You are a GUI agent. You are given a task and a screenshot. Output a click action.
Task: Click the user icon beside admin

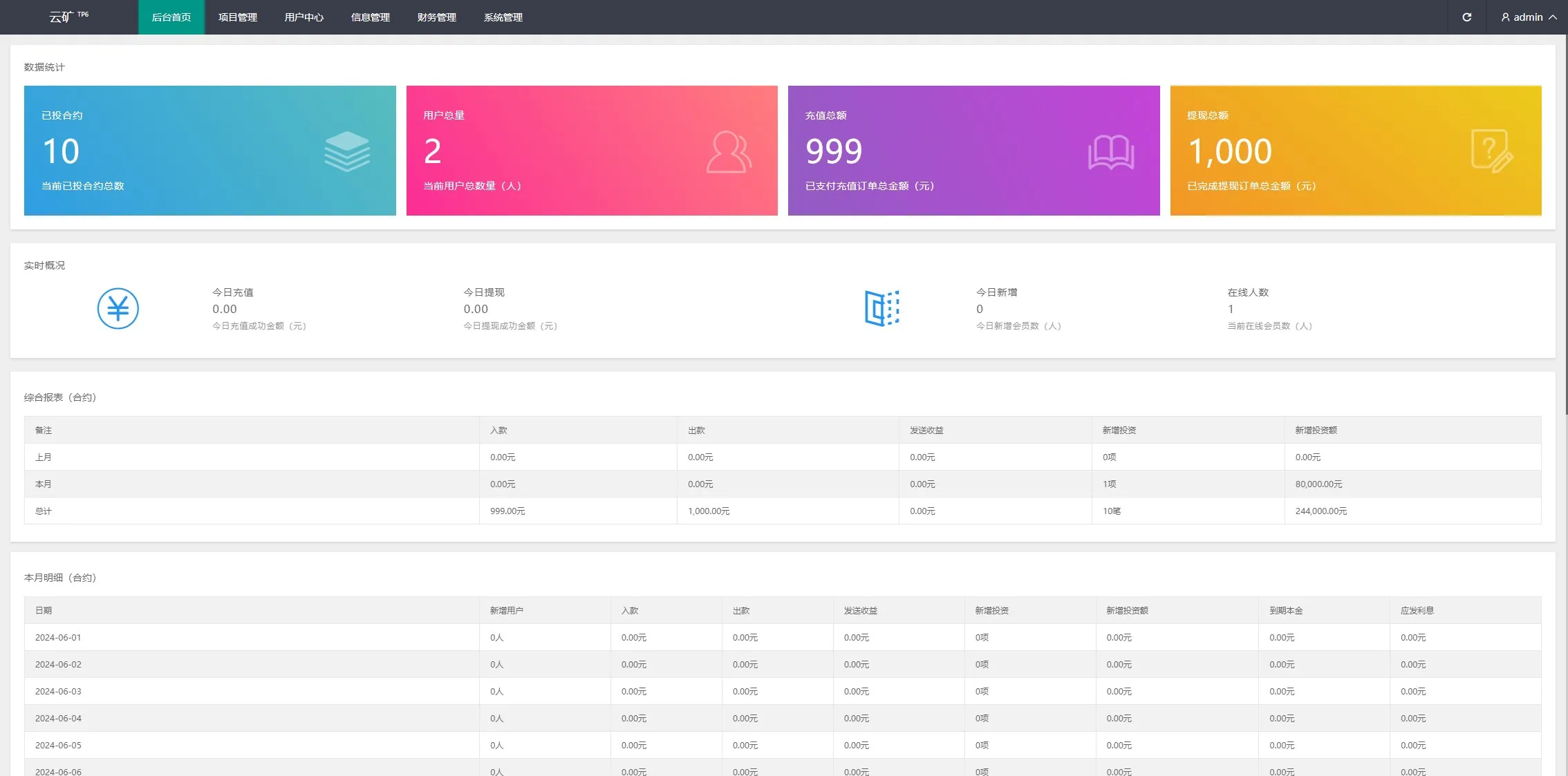[1505, 17]
